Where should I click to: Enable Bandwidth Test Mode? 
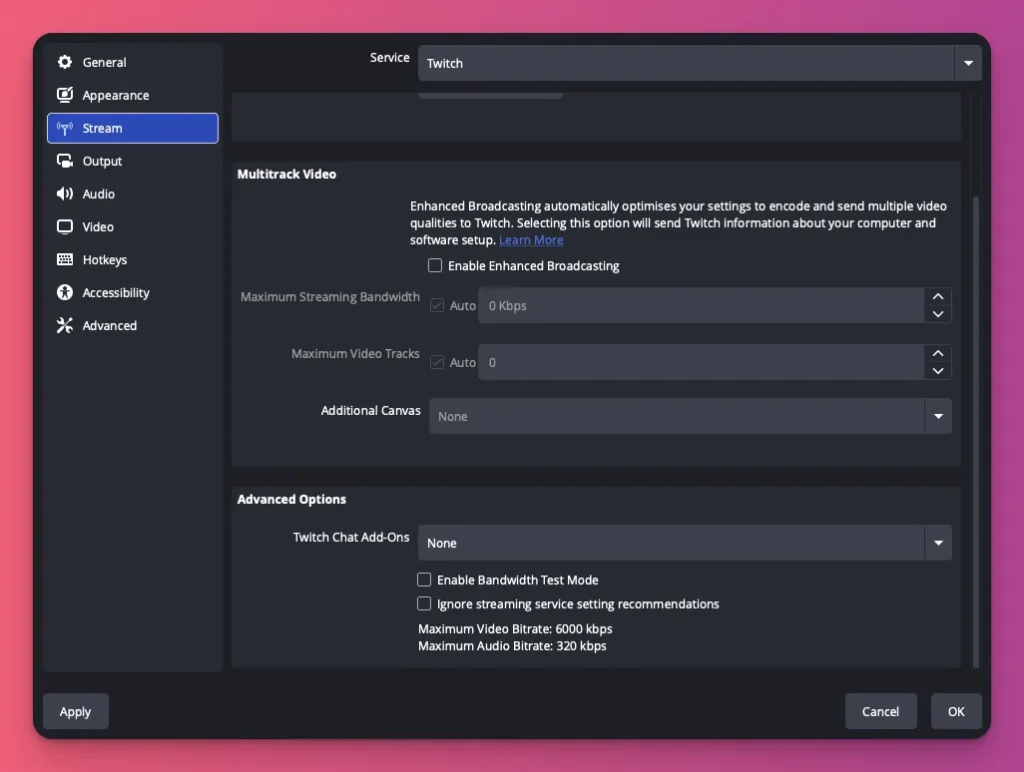(x=424, y=580)
